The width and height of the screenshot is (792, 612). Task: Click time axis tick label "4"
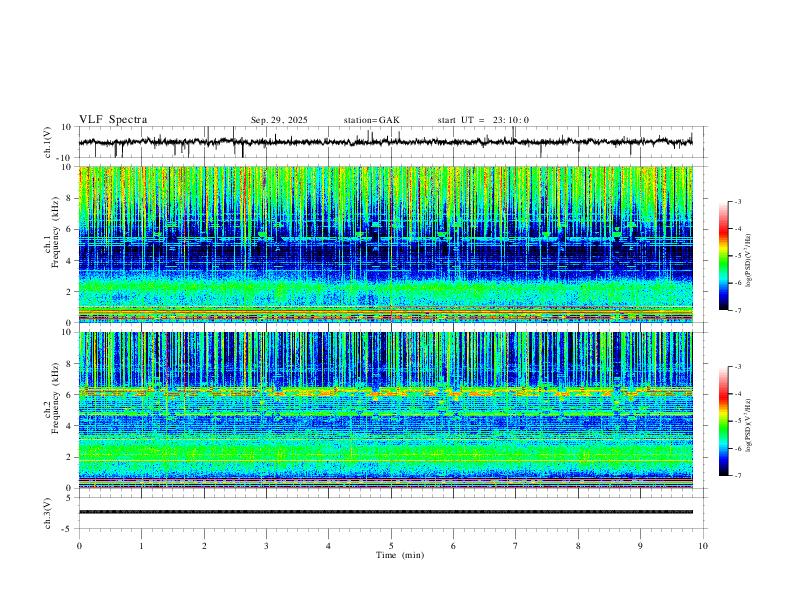click(x=328, y=546)
